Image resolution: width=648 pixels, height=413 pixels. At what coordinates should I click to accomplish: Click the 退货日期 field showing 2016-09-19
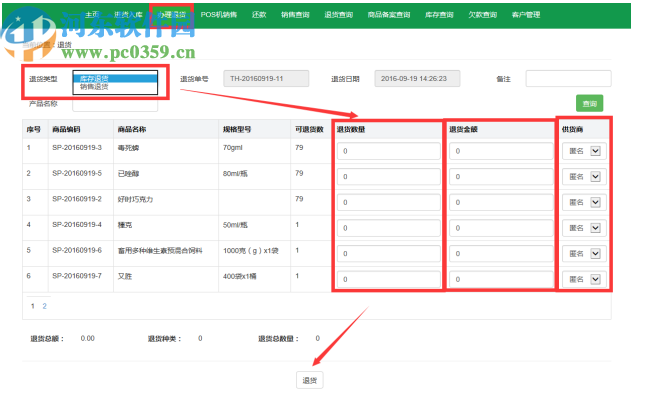417,79
